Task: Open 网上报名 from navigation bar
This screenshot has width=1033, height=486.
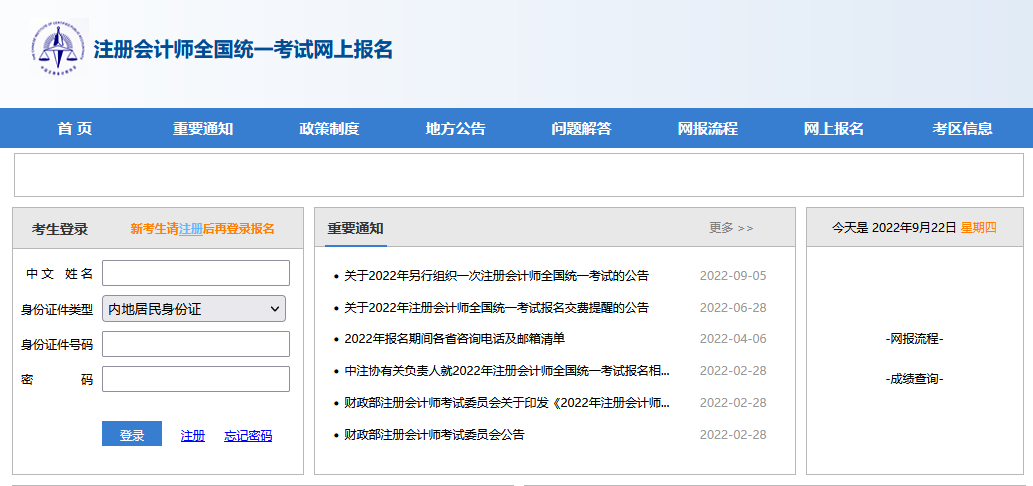Action: pyautogui.click(x=834, y=128)
